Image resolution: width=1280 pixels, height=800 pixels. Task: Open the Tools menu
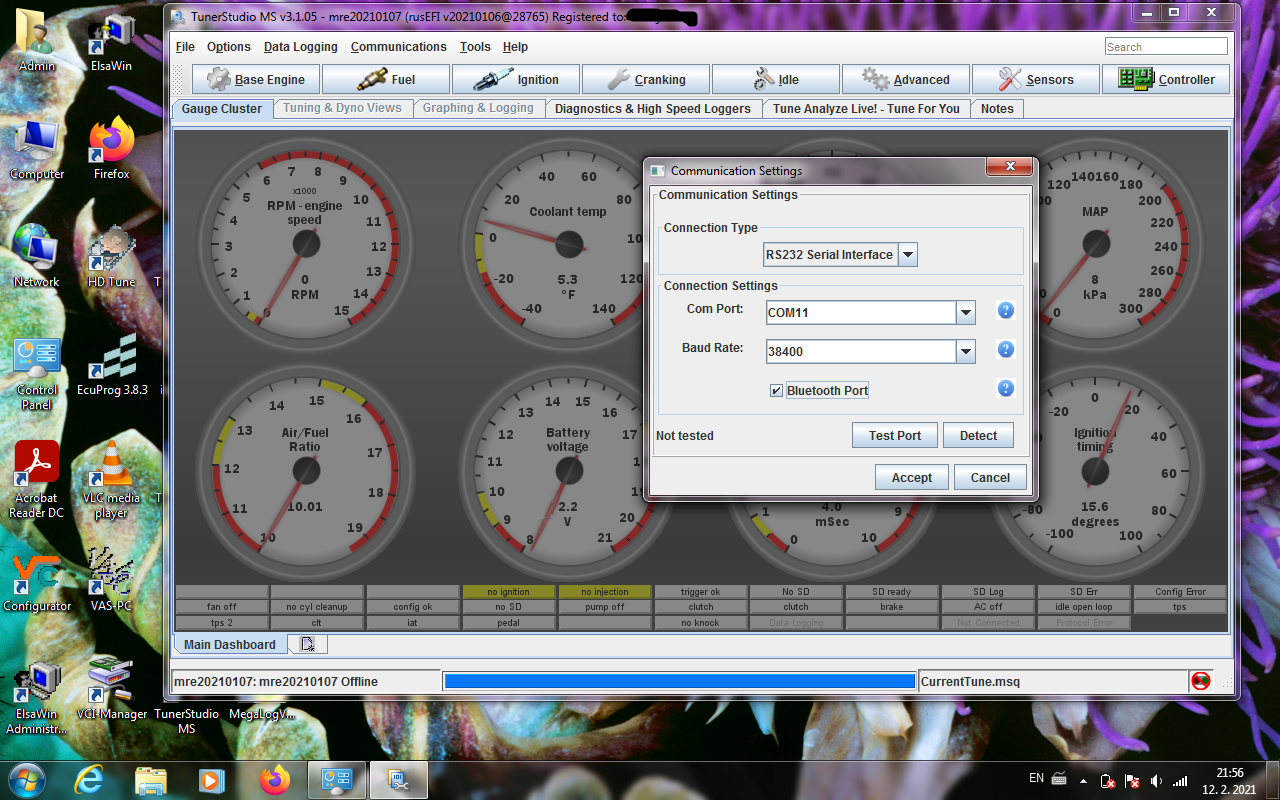(x=475, y=47)
